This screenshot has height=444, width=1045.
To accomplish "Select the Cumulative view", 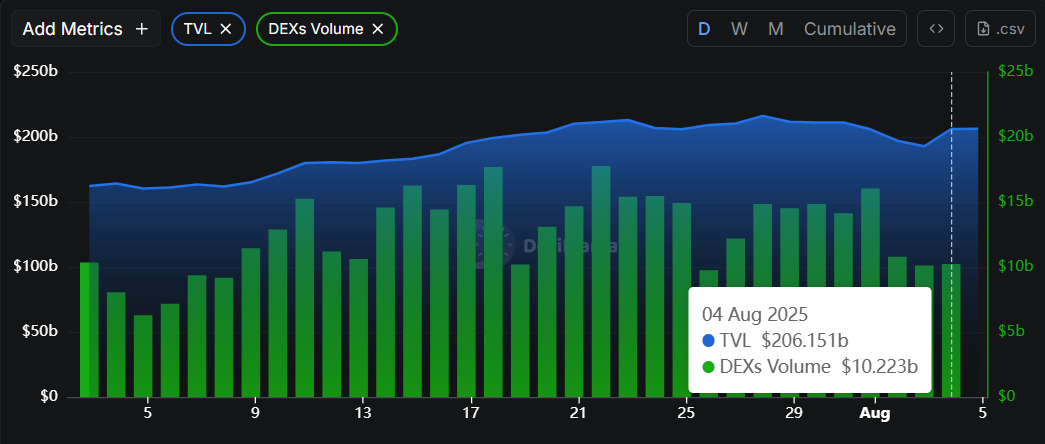I will pos(850,29).
